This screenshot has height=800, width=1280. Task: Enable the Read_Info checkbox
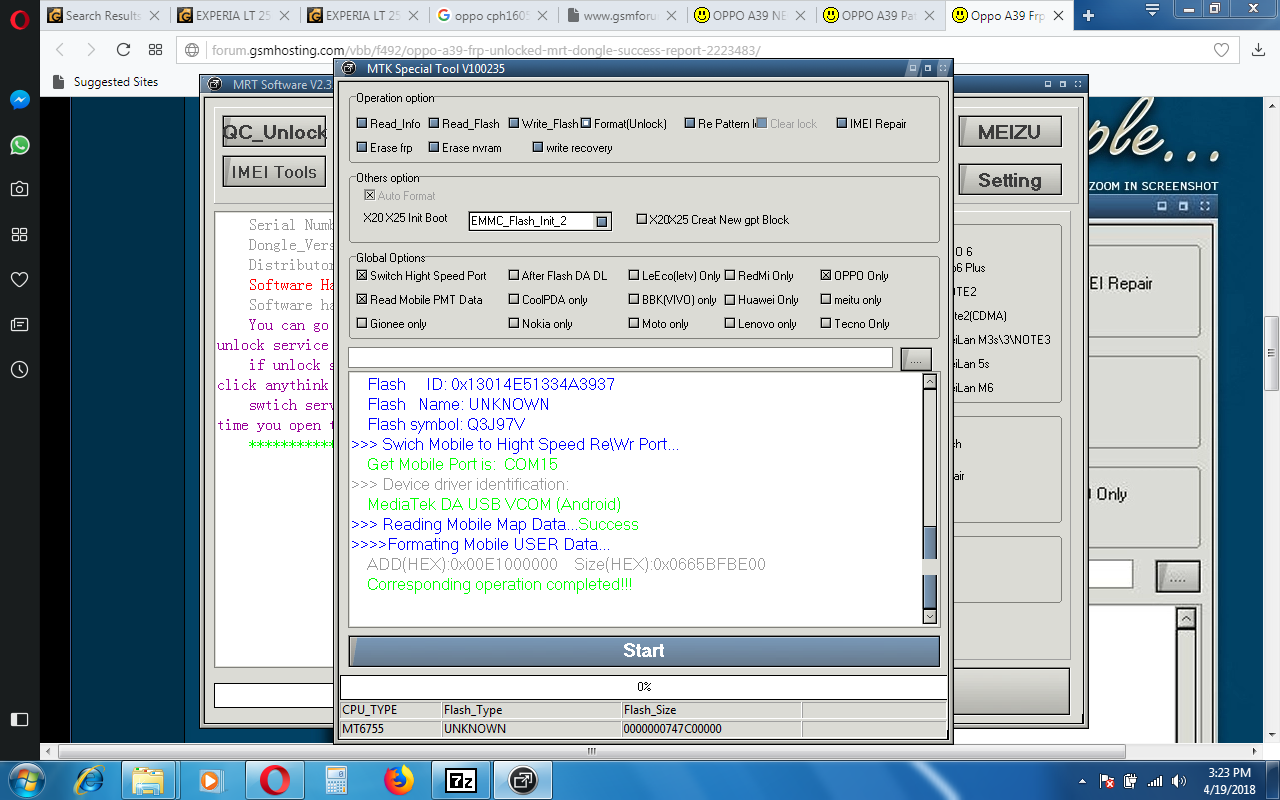pyautogui.click(x=362, y=124)
